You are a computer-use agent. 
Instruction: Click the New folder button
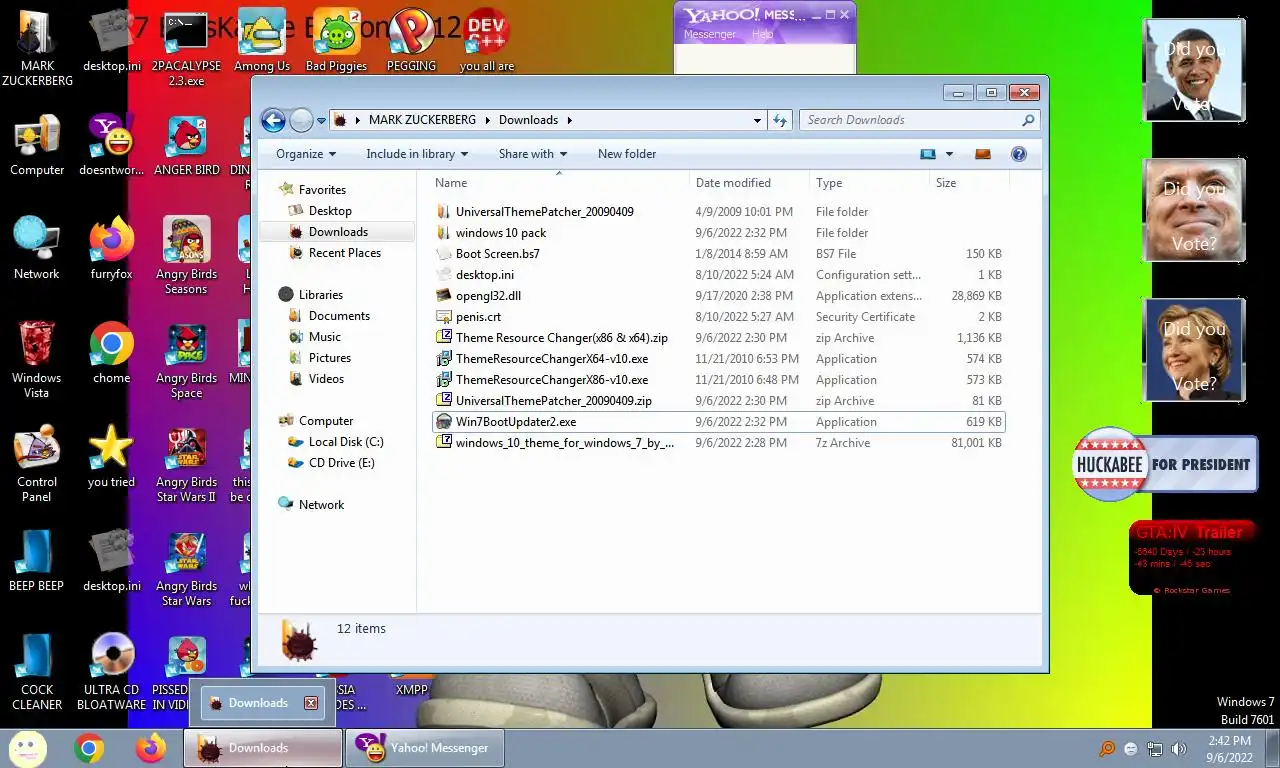627,154
